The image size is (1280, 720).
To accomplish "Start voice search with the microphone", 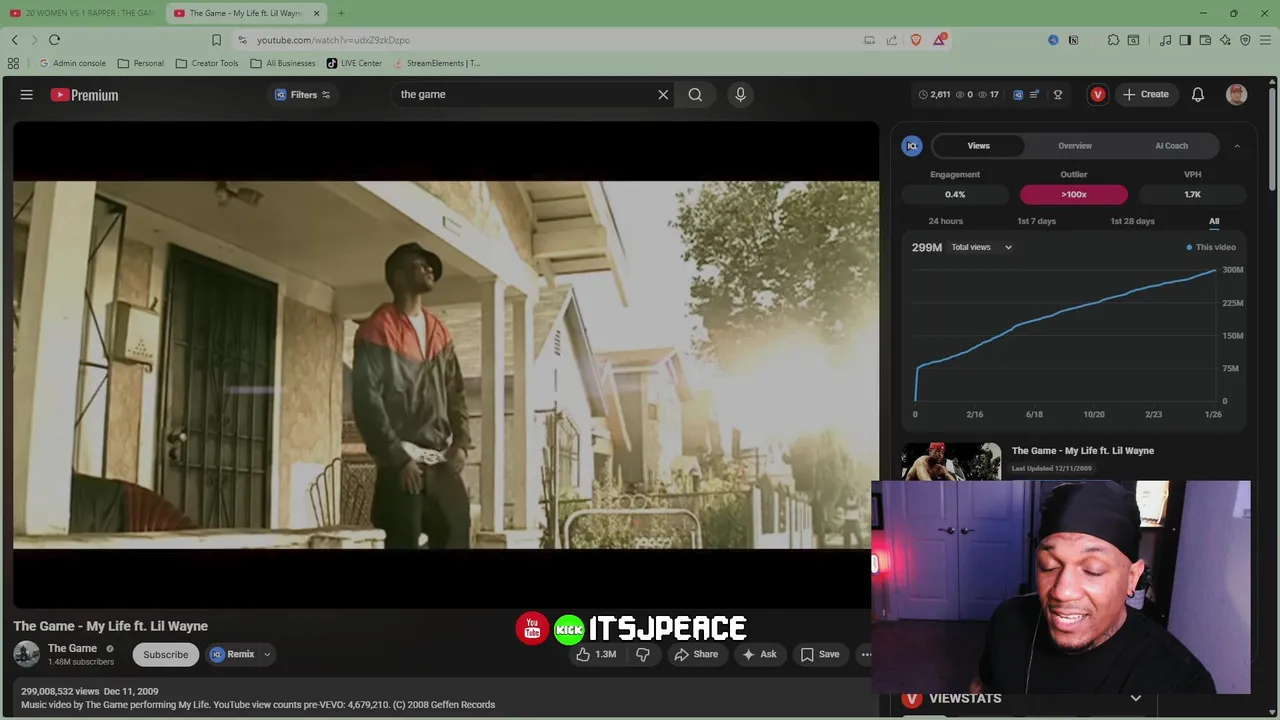I will click(x=740, y=95).
